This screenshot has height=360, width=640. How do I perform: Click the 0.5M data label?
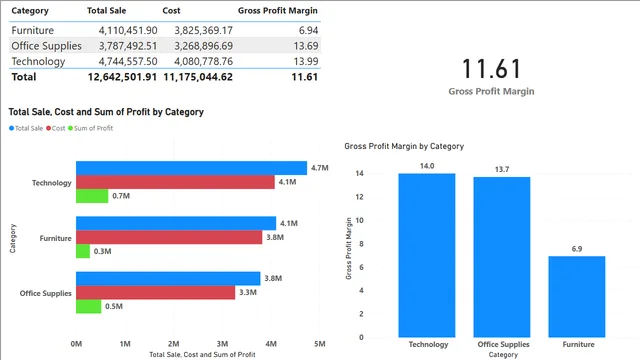[x=114, y=306]
